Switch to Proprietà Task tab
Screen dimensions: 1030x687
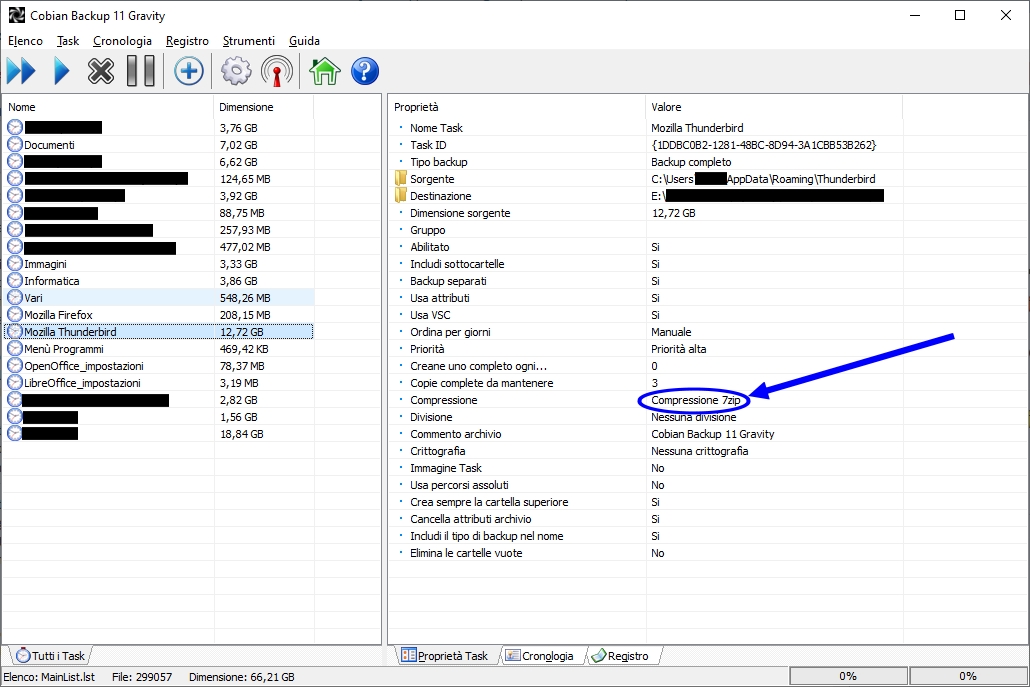[x=445, y=655]
